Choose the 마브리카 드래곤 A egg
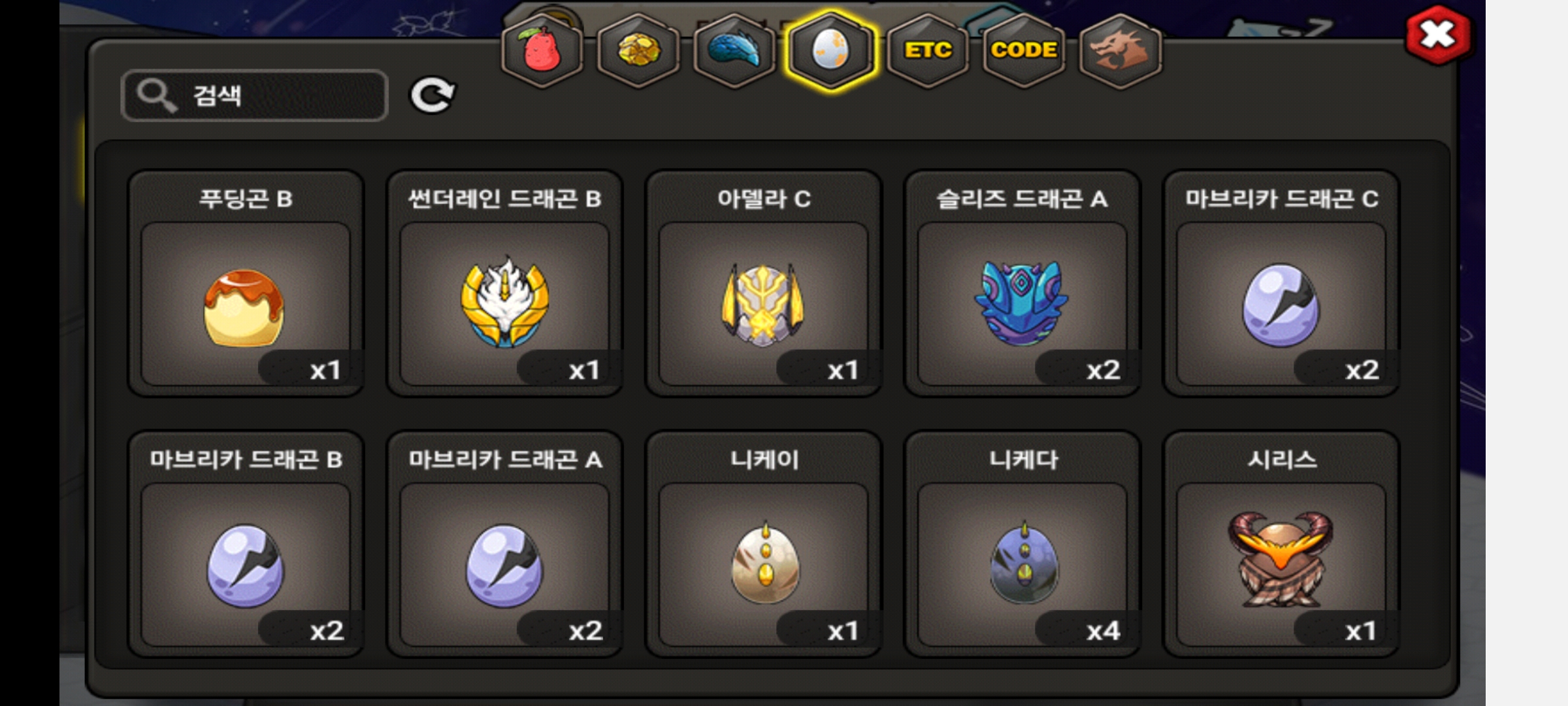 (x=504, y=544)
